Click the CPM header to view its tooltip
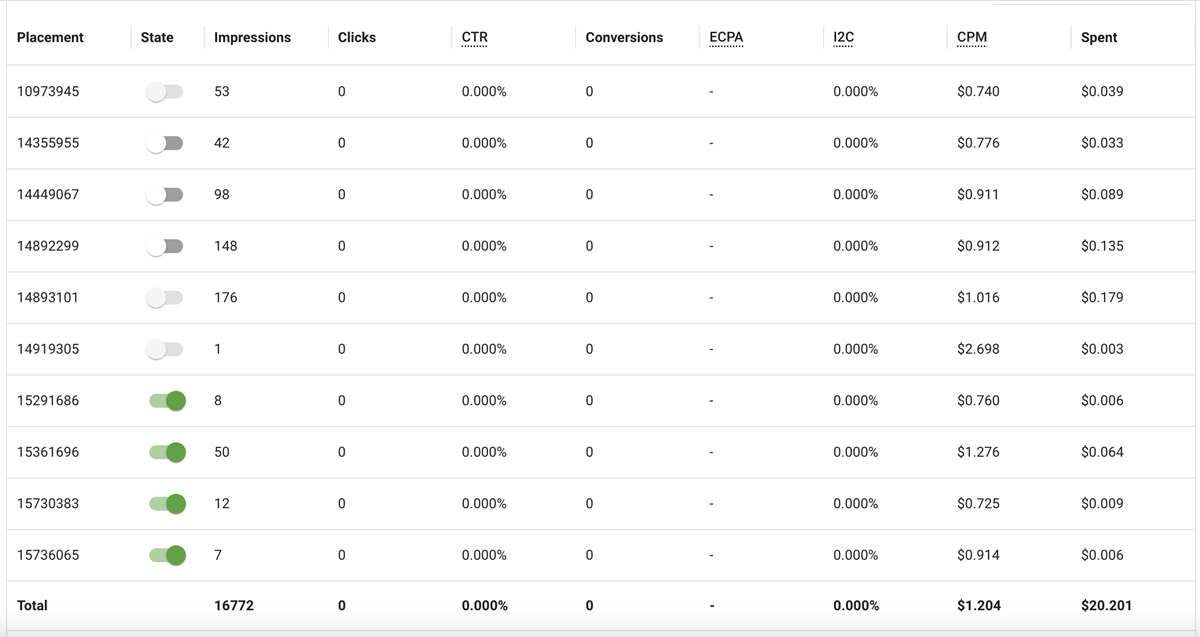Viewport: 1200px width, 637px height. click(x=971, y=37)
